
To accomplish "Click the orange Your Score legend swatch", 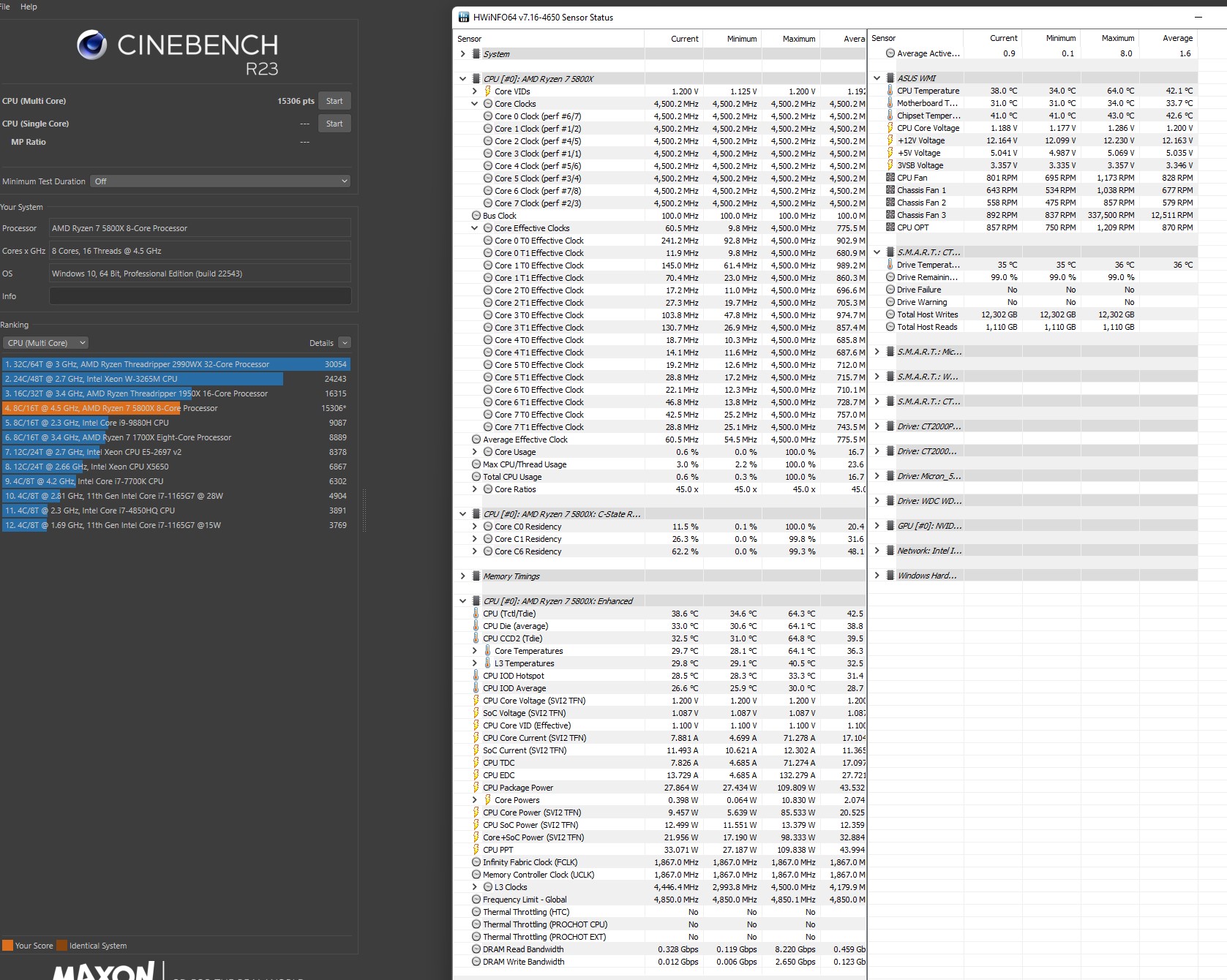I will (x=8, y=945).
